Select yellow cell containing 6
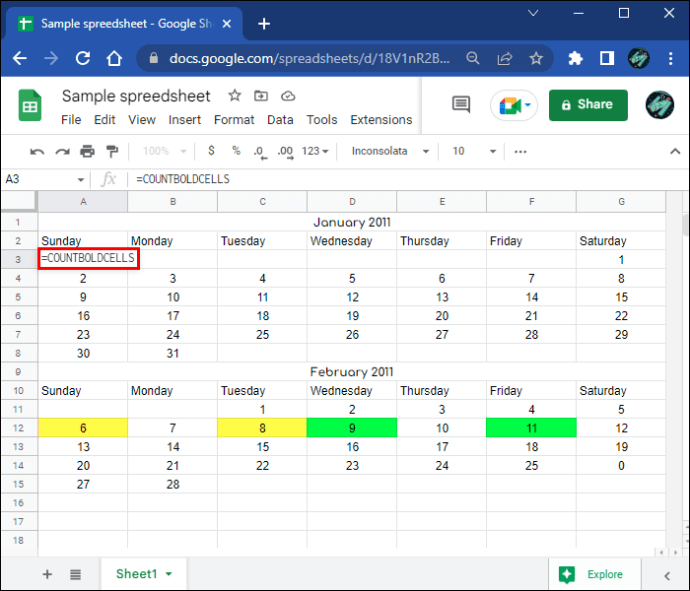690x591 pixels. tap(83, 428)
